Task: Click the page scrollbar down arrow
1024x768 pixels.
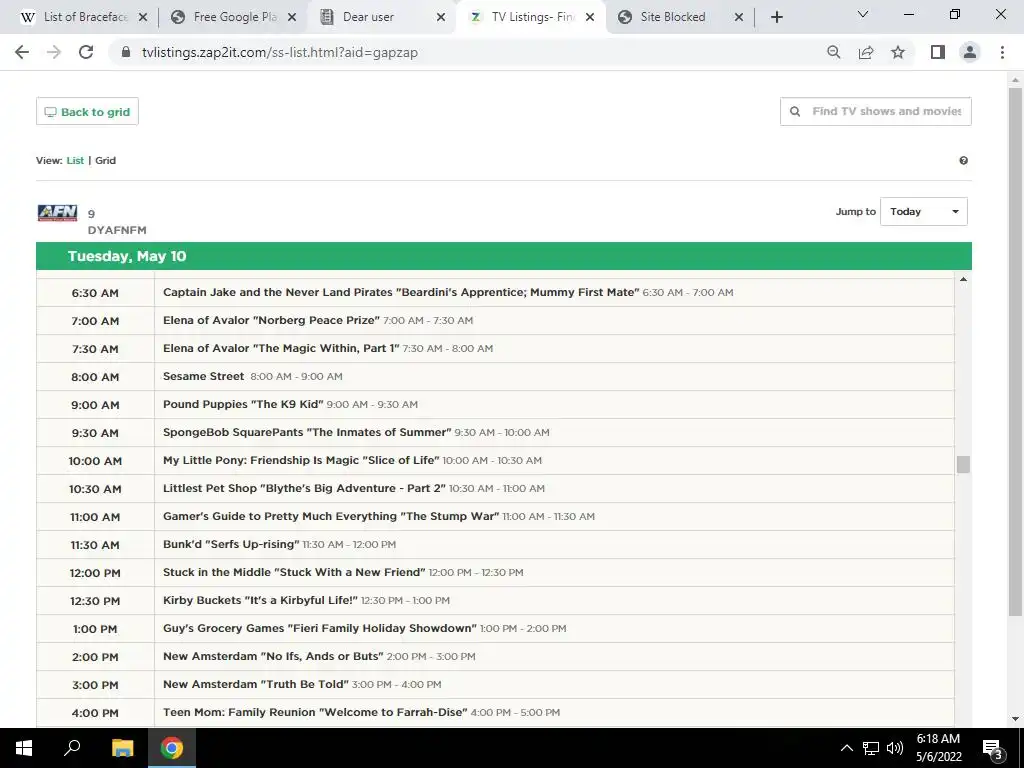Action: [1015, 719]
